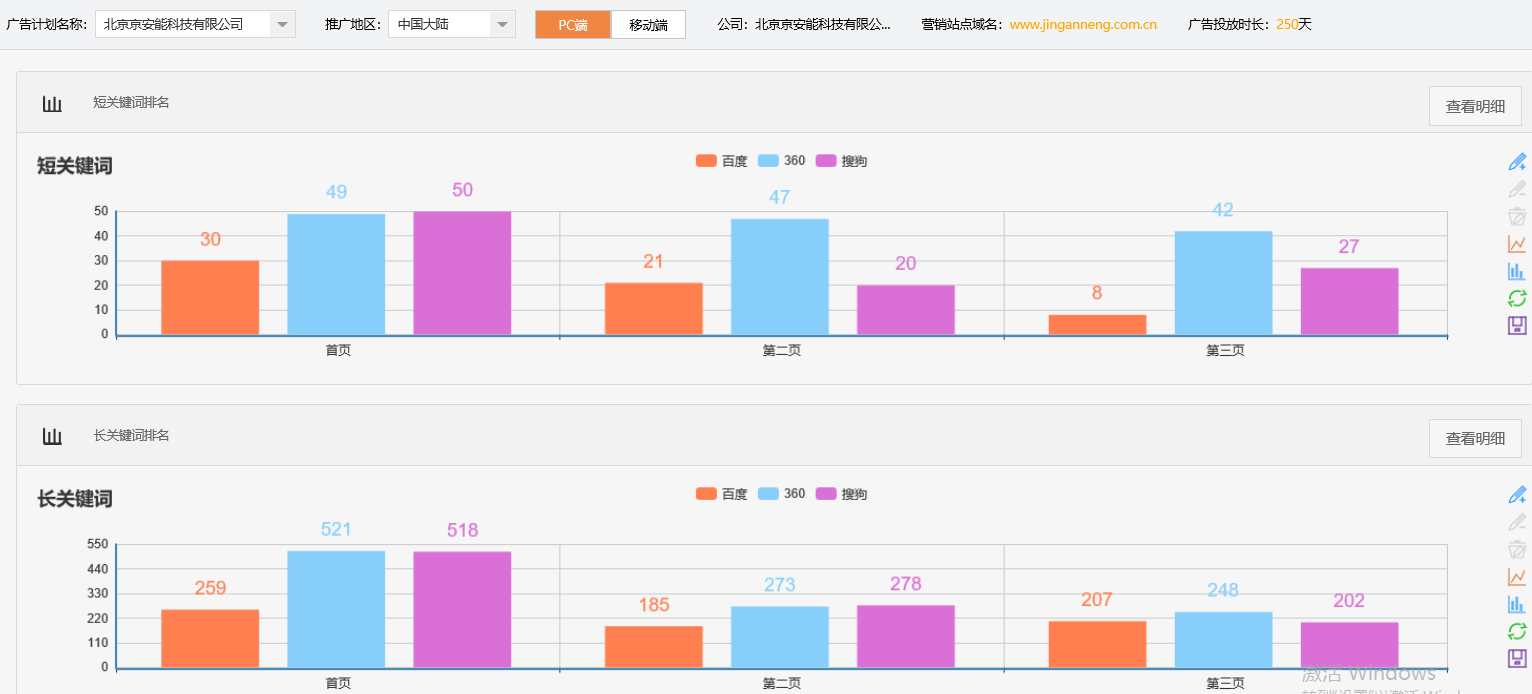Image resolution: width=1532 pixels, height=694 pixels.
Task: Click the bar-chart icon beside 短关键词排名
Action: coord(52,102)
